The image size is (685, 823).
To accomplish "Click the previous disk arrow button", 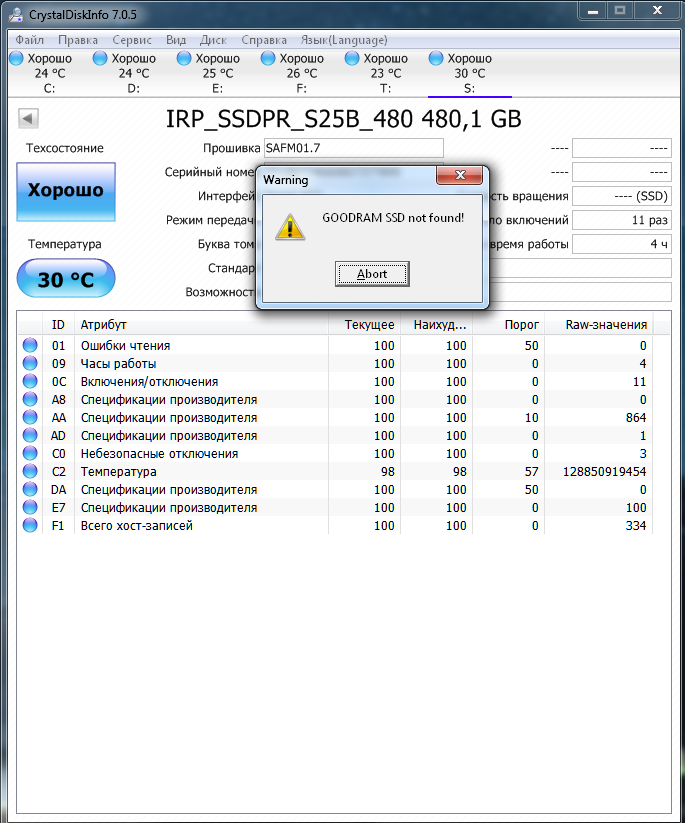I will point(28,118).
